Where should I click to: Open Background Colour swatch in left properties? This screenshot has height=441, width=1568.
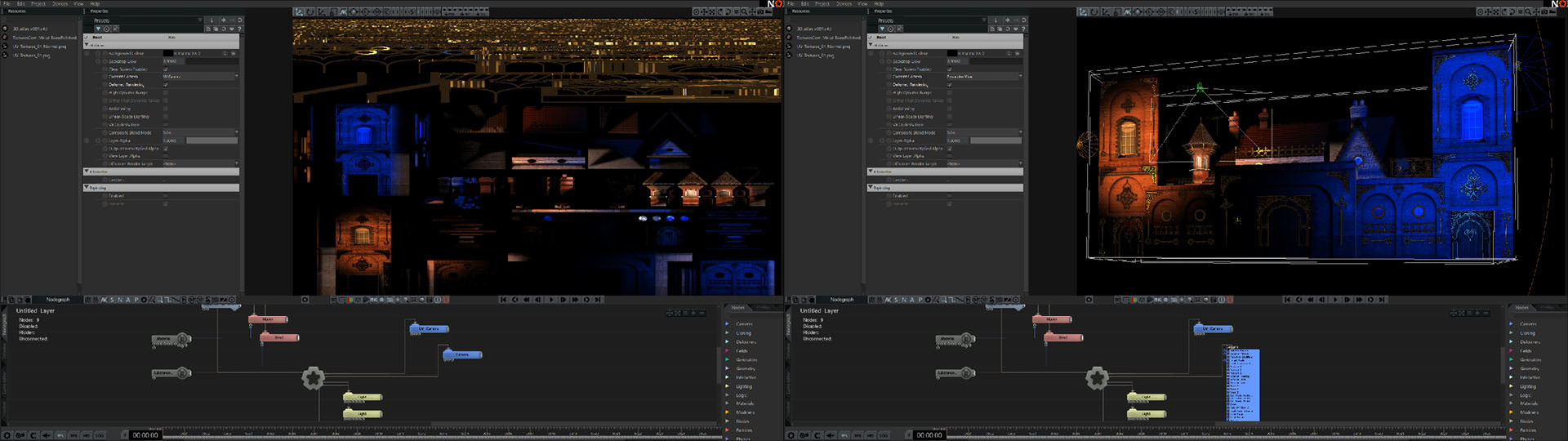pos(167,53)
